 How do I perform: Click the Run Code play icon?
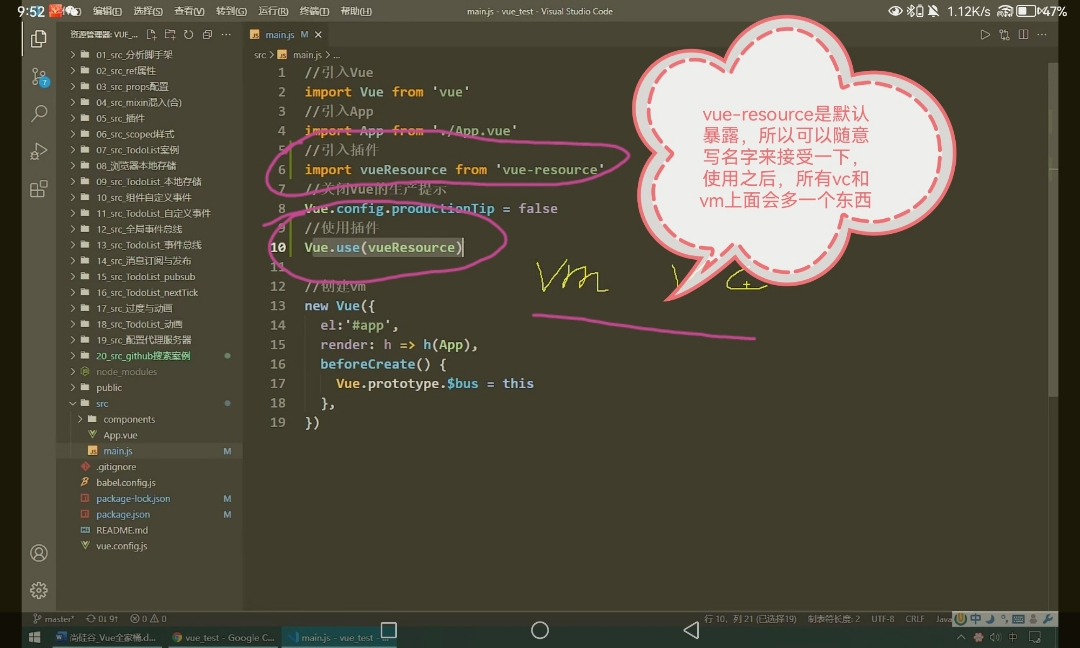click(985, 34)
